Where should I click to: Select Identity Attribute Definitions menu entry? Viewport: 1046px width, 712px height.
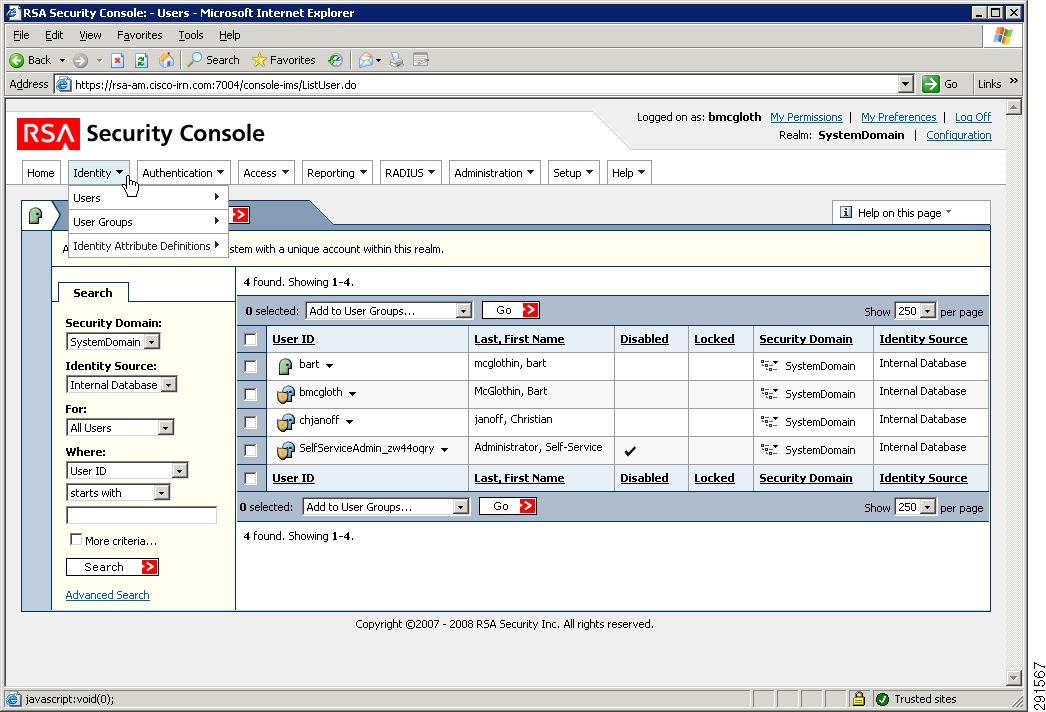[x=148, y=246]
